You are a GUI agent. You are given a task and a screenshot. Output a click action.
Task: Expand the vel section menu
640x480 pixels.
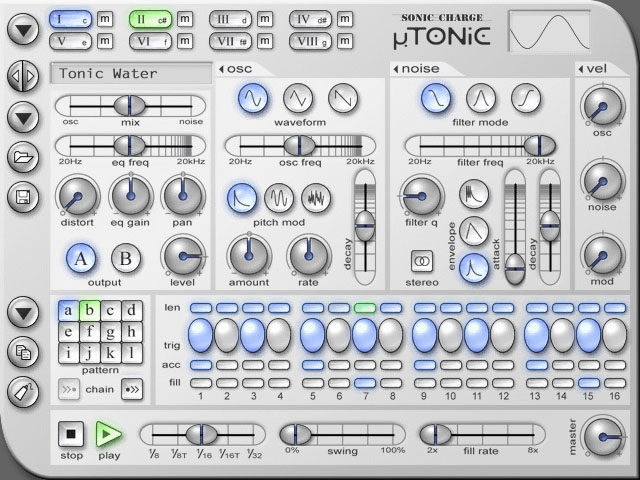click(x=592, y=69)
